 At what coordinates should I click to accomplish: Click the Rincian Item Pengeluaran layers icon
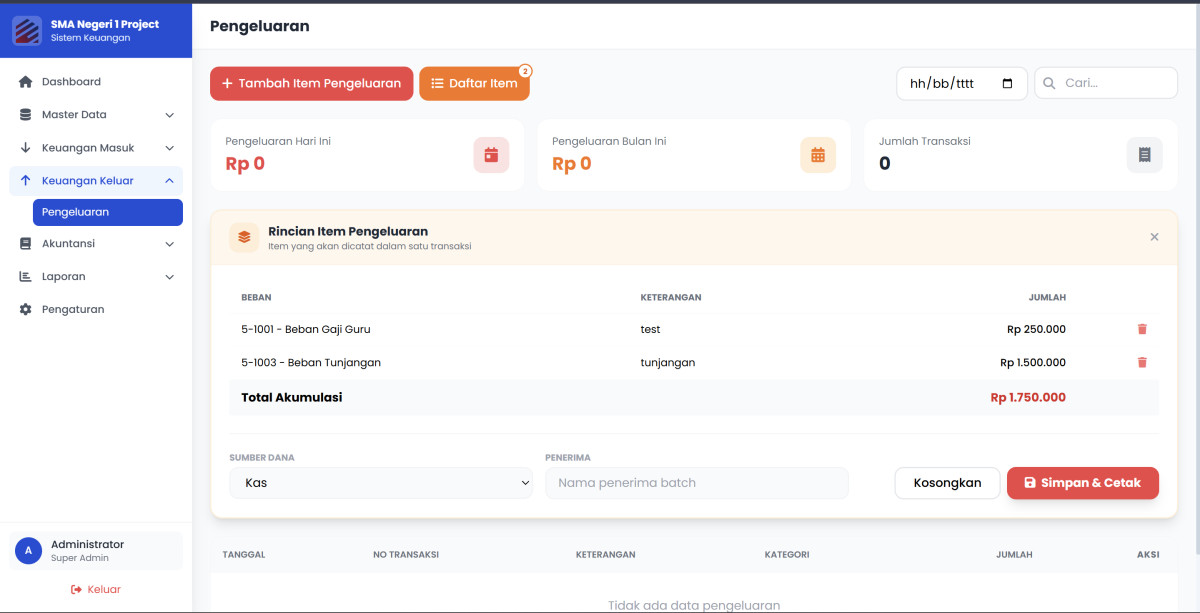[244, 237]
